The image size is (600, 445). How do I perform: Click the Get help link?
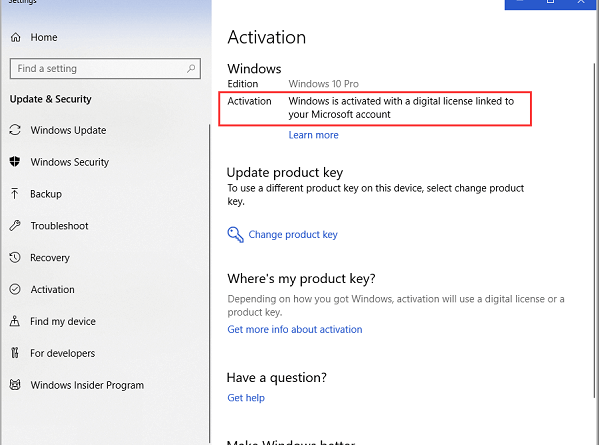point(246,398)
